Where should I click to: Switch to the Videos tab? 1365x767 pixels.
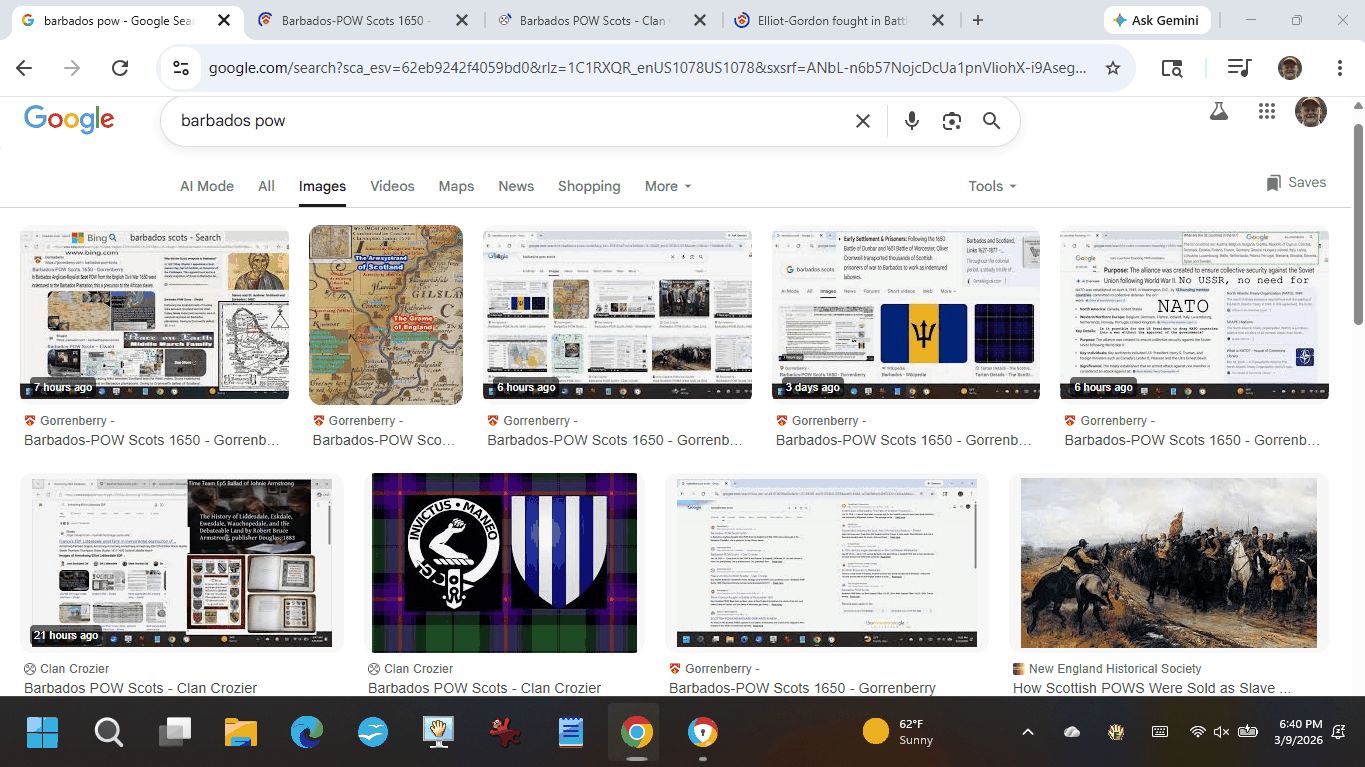coord(392,186)
